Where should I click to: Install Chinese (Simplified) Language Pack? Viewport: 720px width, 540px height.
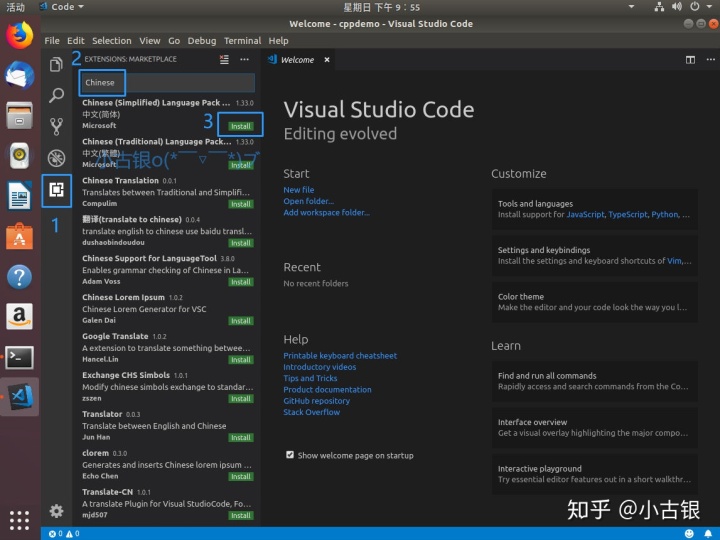tap(241, 126)
